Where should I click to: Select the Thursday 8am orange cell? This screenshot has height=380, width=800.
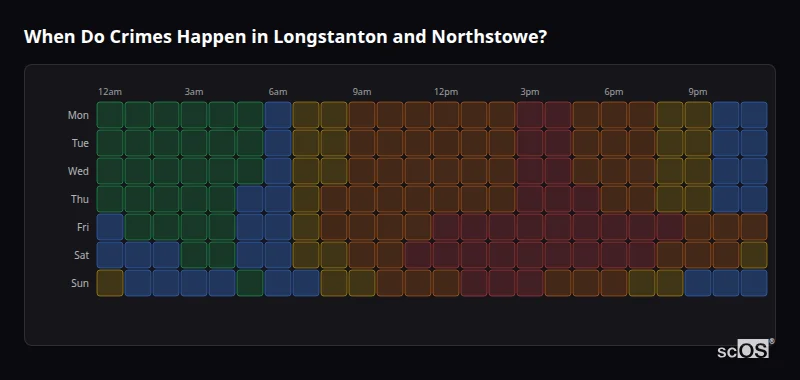coord(334,199)
